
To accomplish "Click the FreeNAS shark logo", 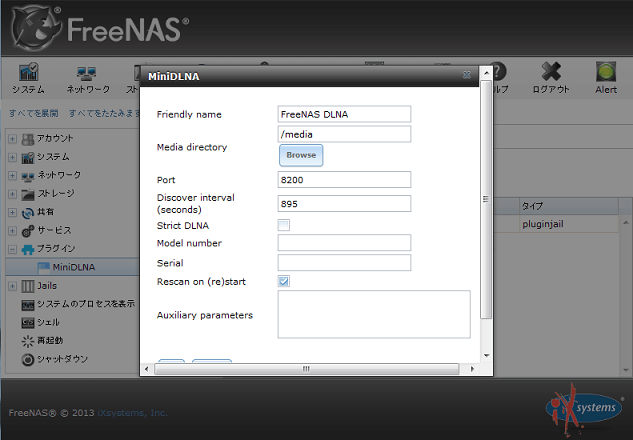I will [36, 28].
